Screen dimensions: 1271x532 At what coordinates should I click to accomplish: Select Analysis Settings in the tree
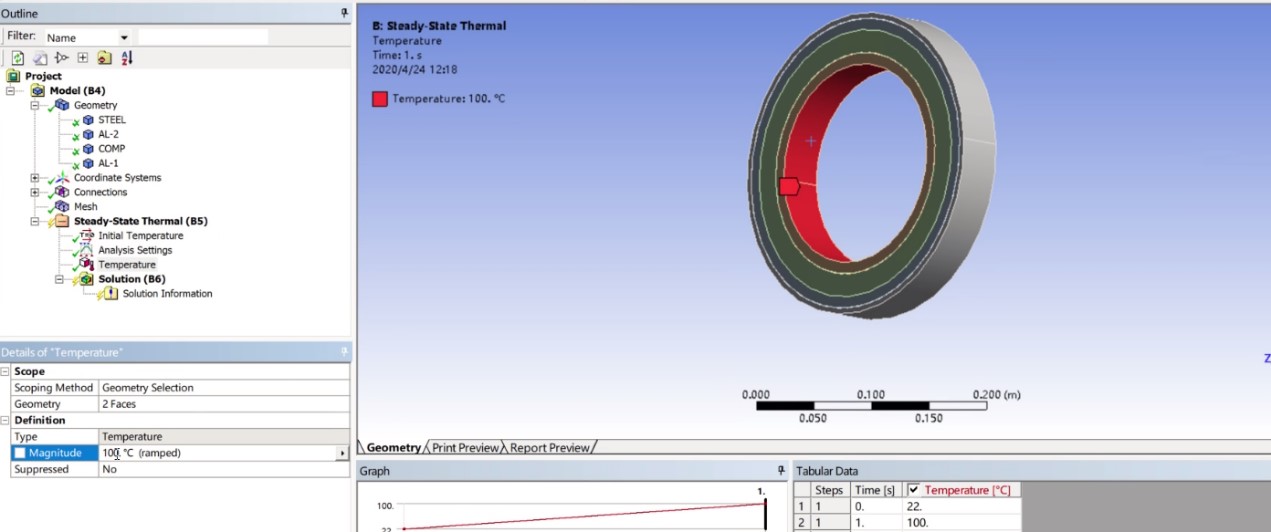pos(135,250)
